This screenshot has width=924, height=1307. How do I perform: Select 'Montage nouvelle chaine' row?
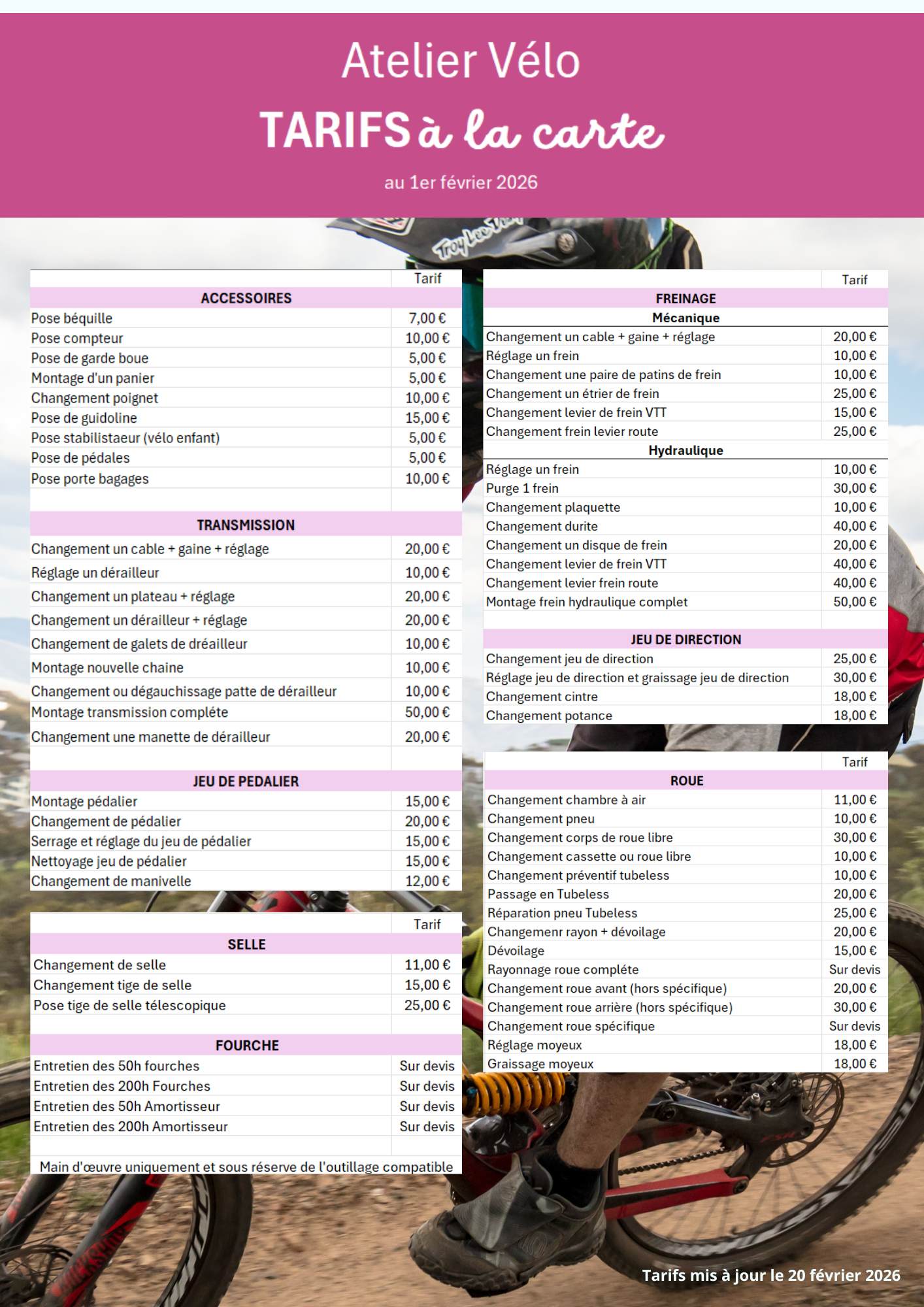108,667
